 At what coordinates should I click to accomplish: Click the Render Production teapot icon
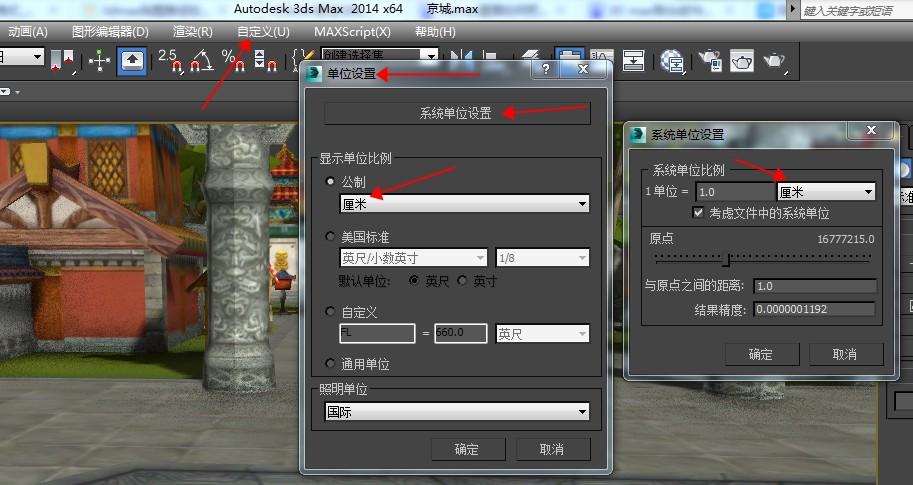pos(774,61)
